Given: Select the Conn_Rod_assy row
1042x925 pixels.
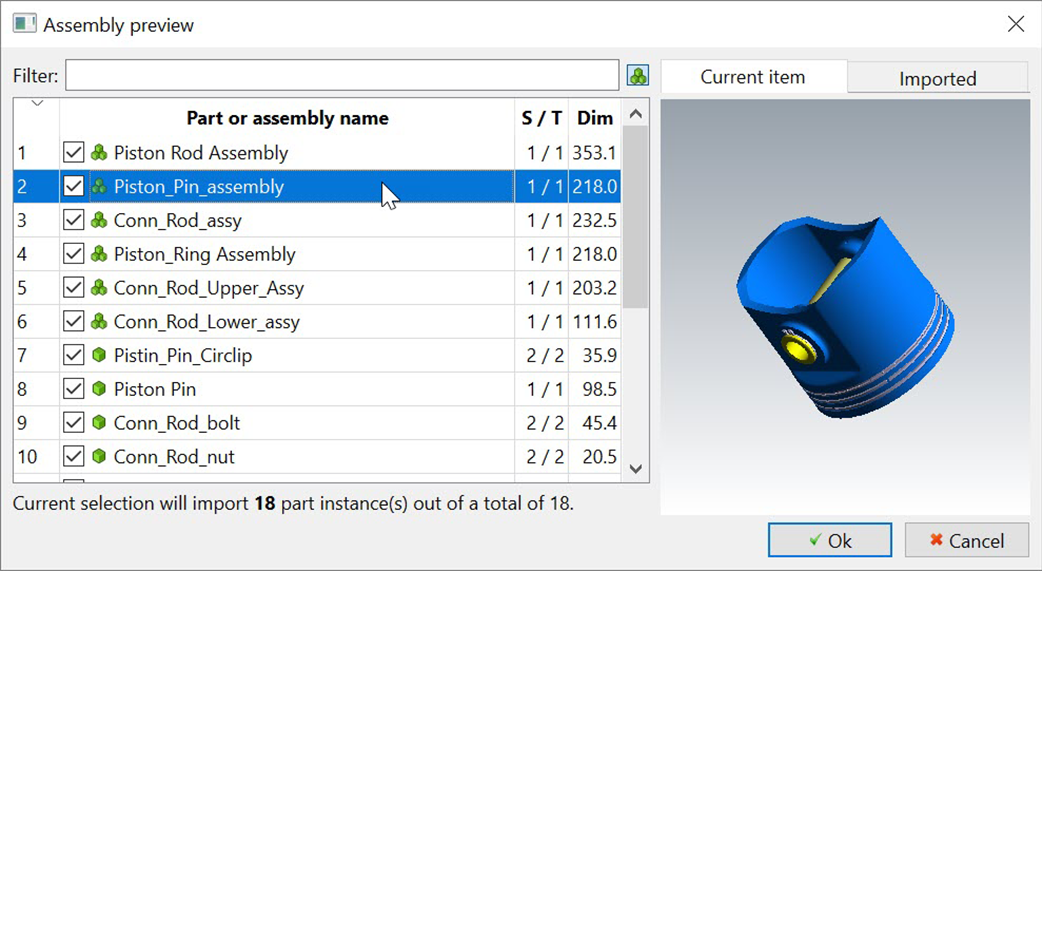Looking at the screenshot, I should click(317, 220).
